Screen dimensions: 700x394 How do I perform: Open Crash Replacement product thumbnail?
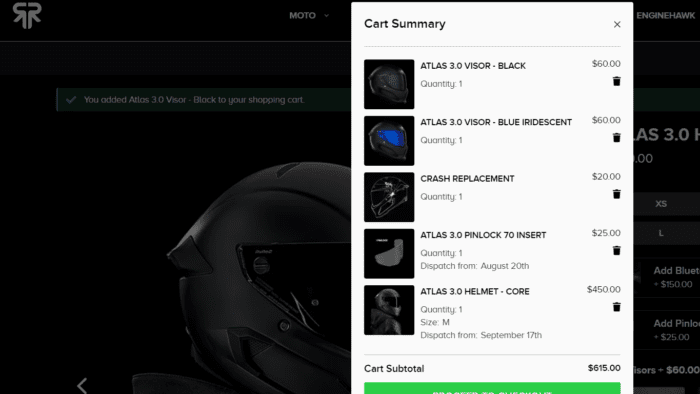(389, 197)
